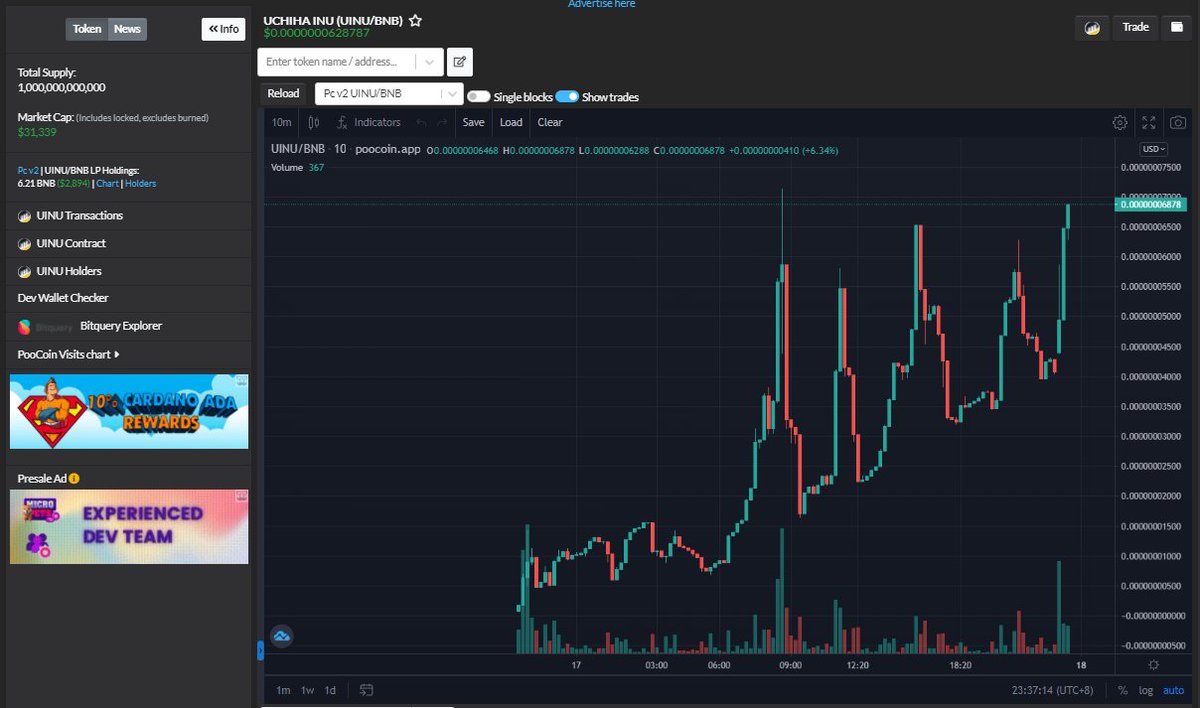The image size is (1200, 708).
Task: Select the 1w date range
Action: pyautogui.click(x=308, y=690)
